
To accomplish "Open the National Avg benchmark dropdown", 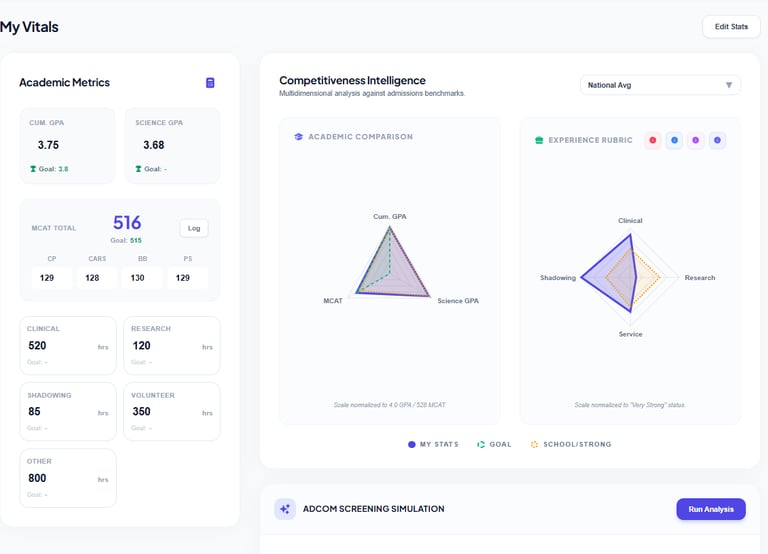I will (660, 85).
